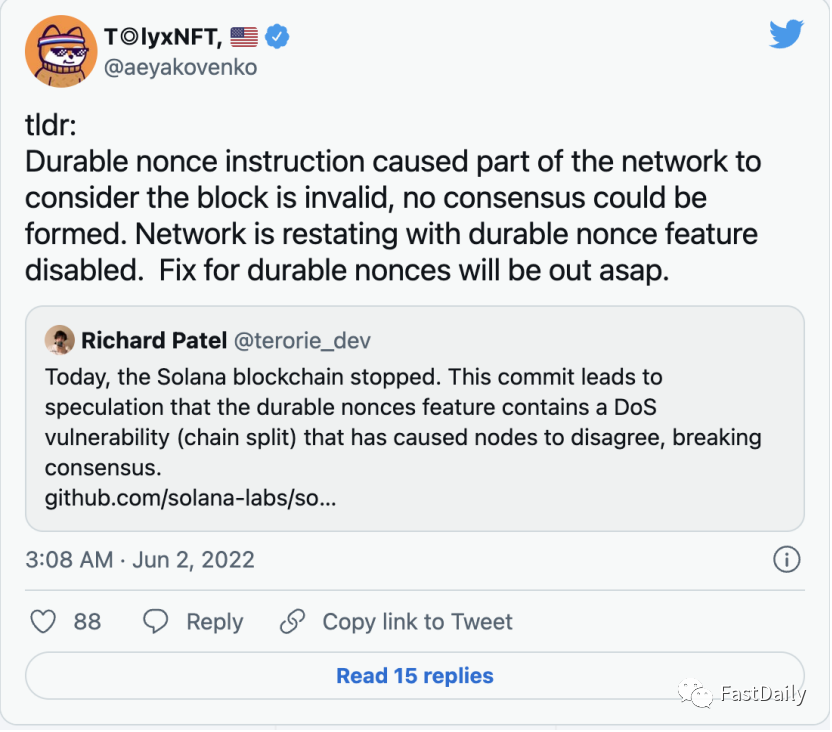The height and width of the screenshot is (732, 832).
Task: Like the tweet with heart icon
Action: pos(43,621)
